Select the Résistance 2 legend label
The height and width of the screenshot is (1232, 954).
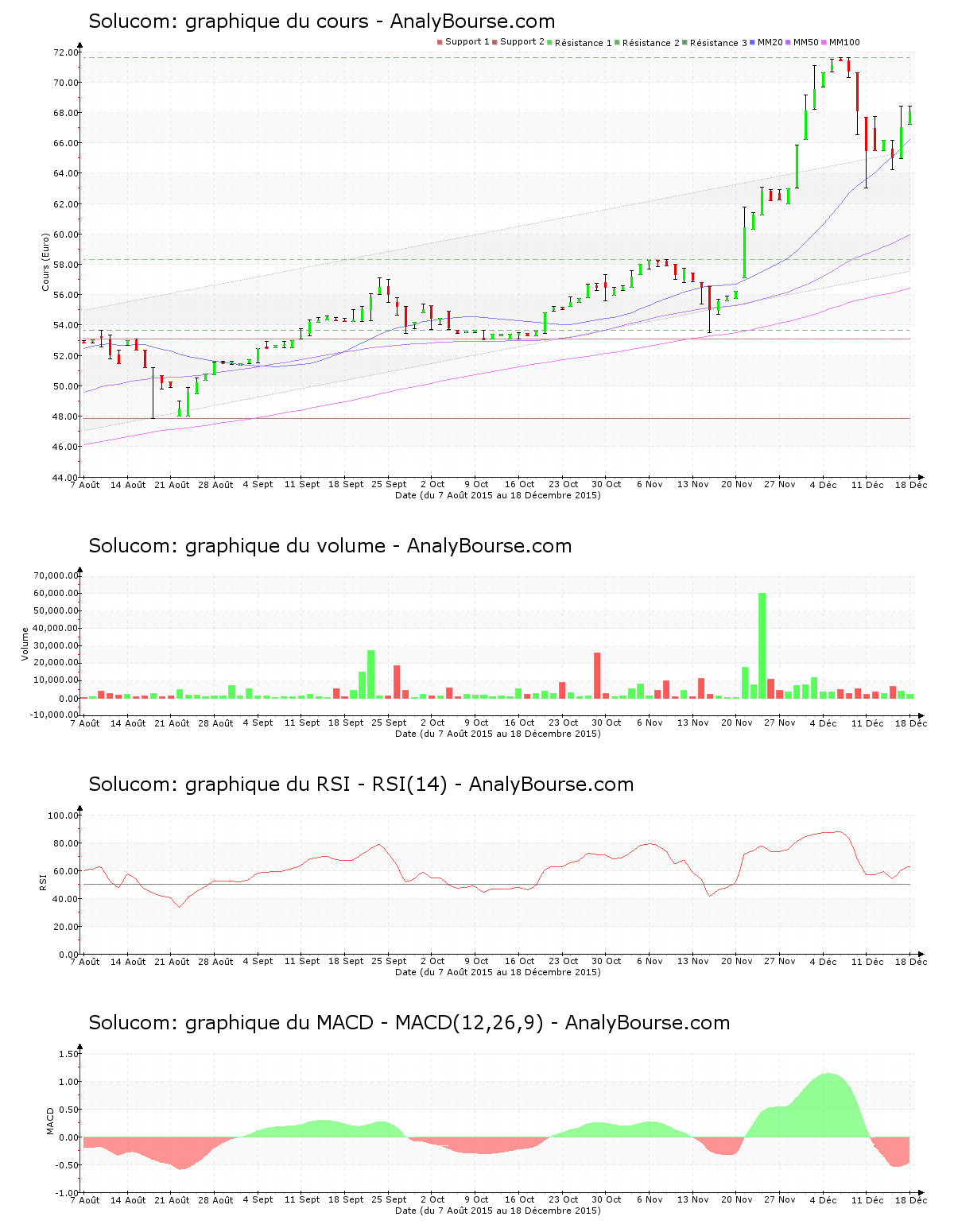click(x=650, y=42)
